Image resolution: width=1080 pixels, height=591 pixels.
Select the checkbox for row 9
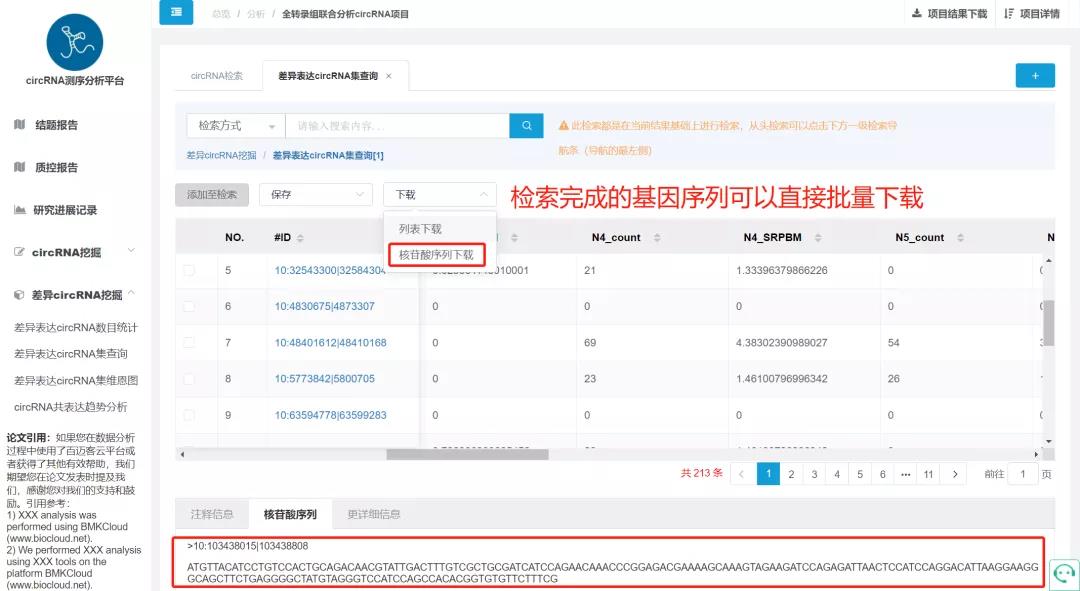(x=190, y=415)
